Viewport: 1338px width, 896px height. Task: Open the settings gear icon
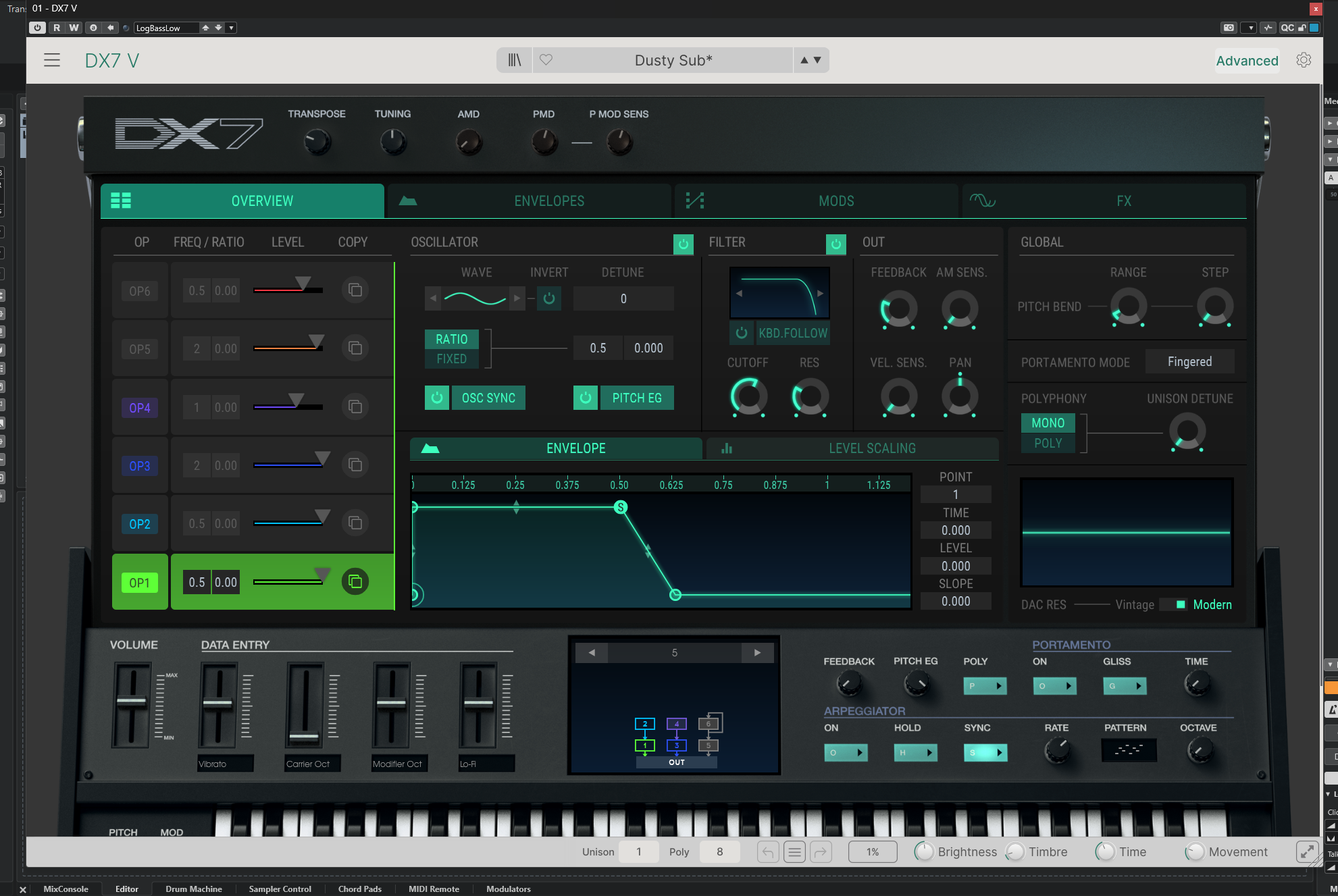pos(1304,60)
